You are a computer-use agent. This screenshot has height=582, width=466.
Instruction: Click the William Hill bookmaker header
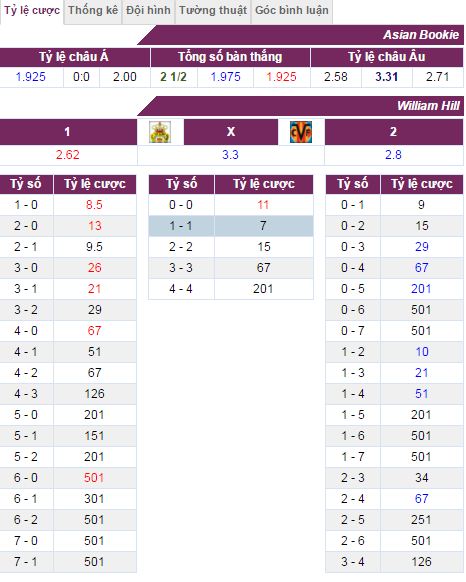(428, 106)
